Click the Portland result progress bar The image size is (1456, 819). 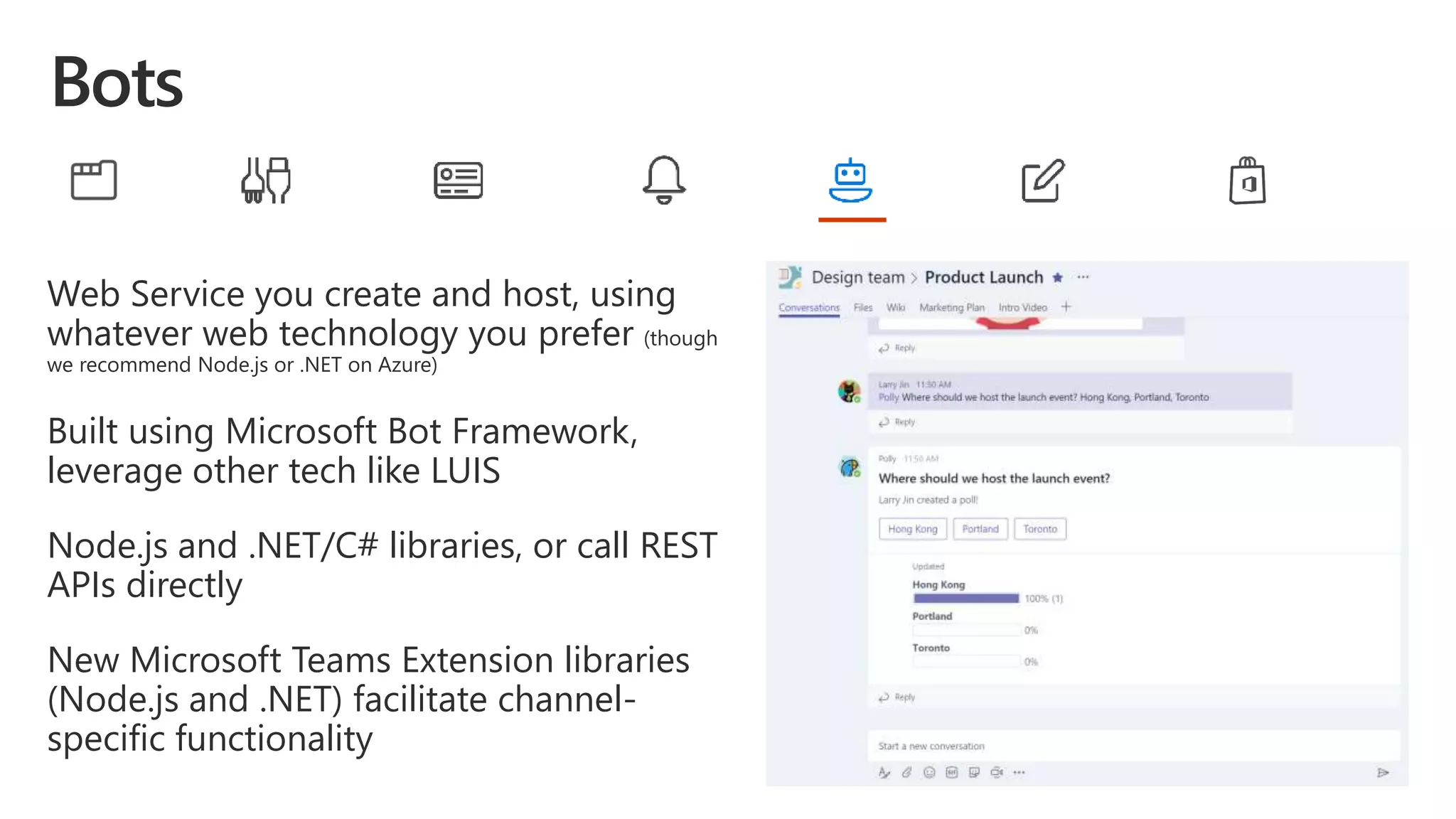pyautogui.click(x=966, y=630)
